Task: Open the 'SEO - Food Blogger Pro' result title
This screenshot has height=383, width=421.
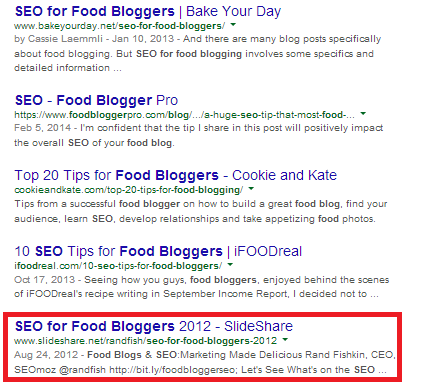Action: 96,100
